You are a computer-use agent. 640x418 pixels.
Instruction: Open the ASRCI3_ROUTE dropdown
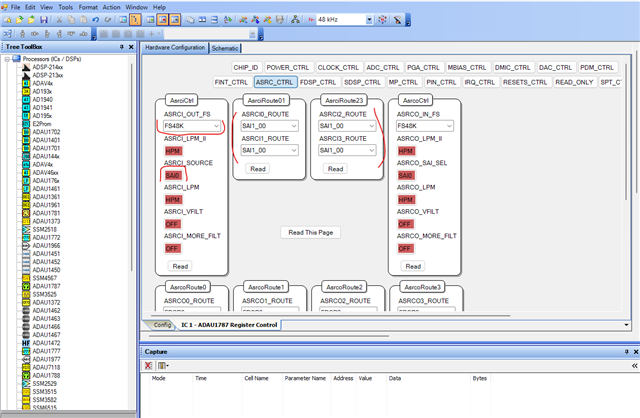[347, 150]
